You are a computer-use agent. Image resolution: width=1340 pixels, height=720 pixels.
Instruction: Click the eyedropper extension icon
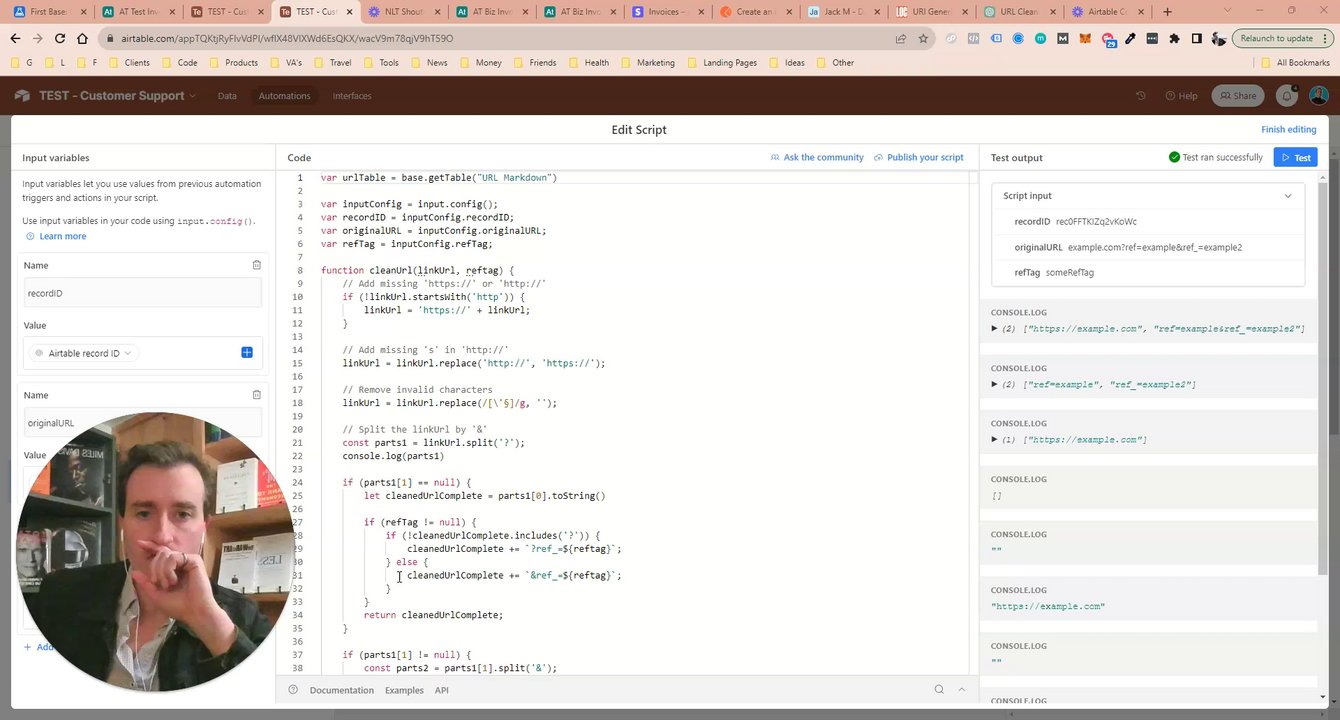click(x=1130, y=38)
